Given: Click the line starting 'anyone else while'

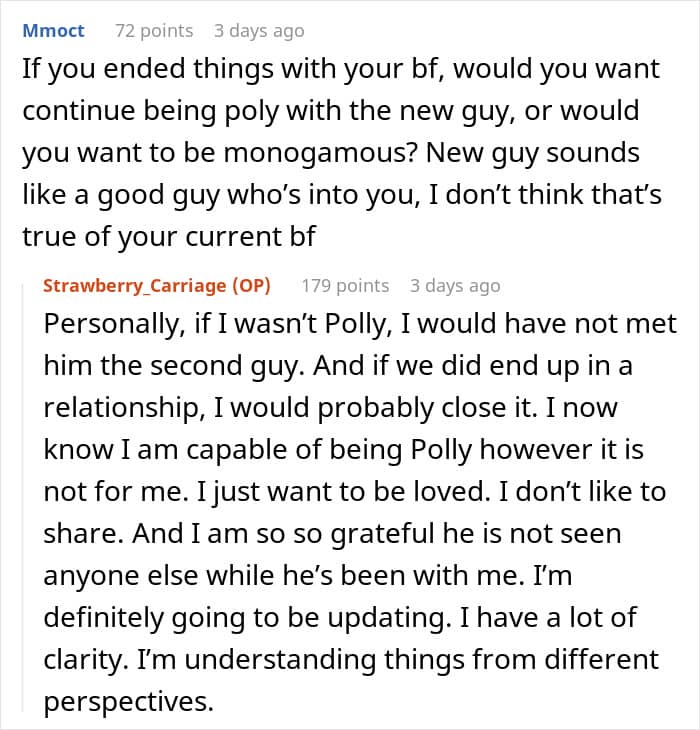Looking at the screenshot, I should click(308, 576).
